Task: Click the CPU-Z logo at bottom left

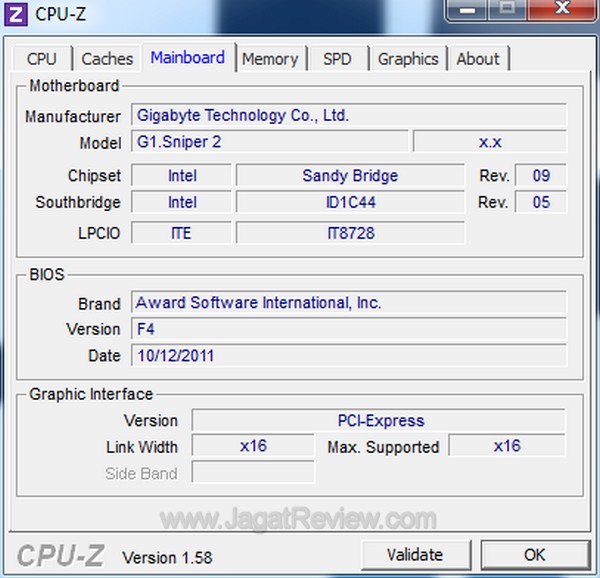Action: click(x=60, y=555)
